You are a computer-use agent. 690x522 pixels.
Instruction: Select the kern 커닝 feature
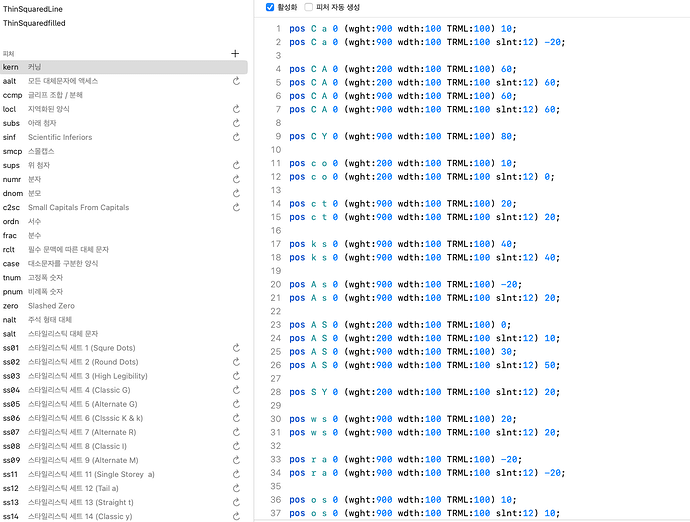pos(124,67)
